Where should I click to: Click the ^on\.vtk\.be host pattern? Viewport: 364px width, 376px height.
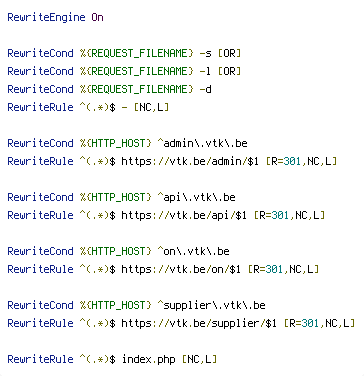[193, 251]
